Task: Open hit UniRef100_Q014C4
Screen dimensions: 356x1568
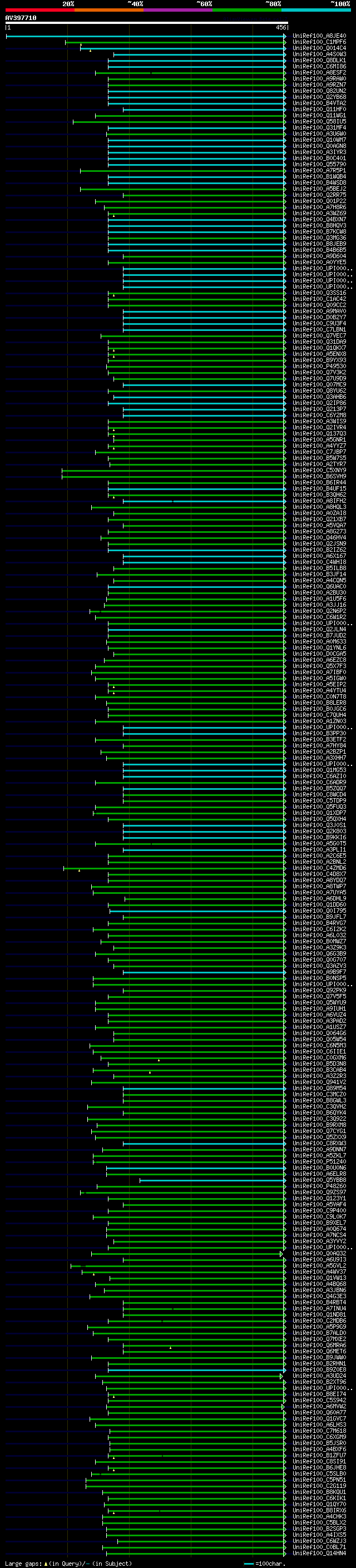Action: click(x=319, y=48)
